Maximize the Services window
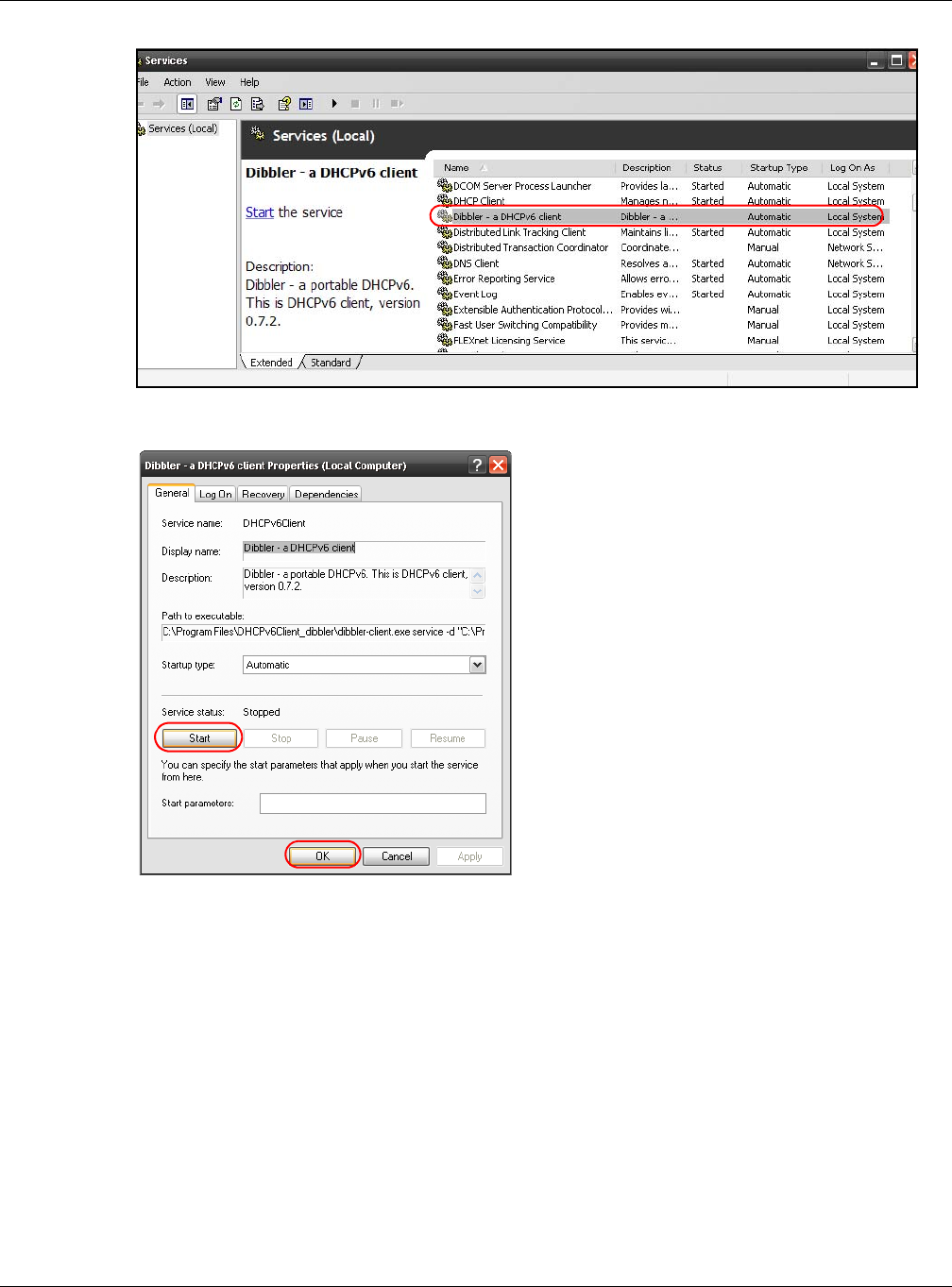 point(896,60)
